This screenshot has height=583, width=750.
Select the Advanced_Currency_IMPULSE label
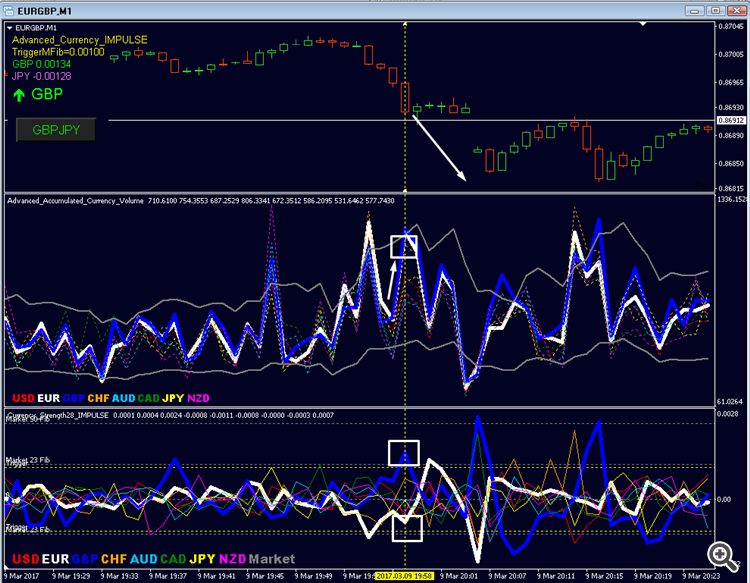79,40
